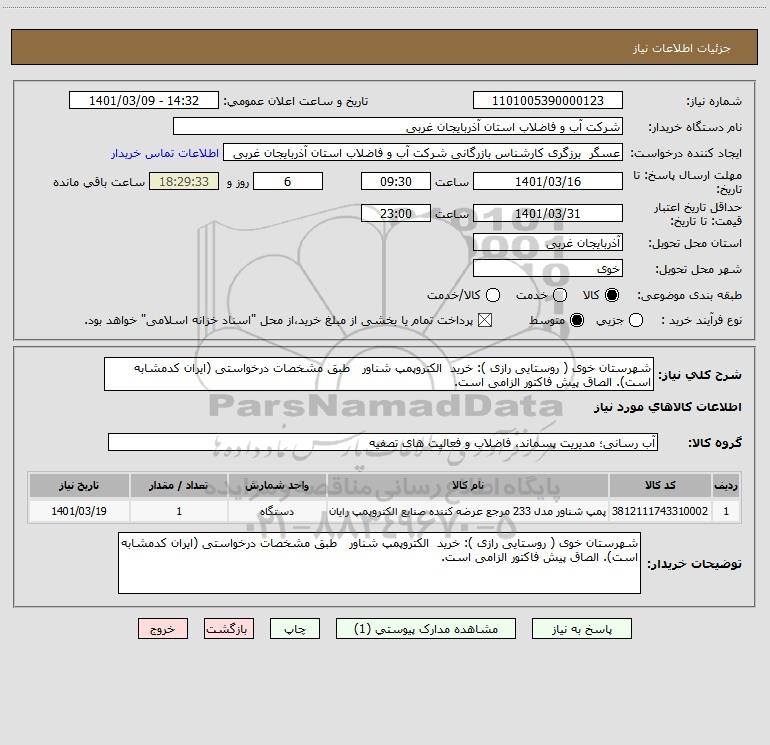Click the quantity cell in the پمپ شناور row
The width and height of the screenshot is (770, 745).
[179, 511]
